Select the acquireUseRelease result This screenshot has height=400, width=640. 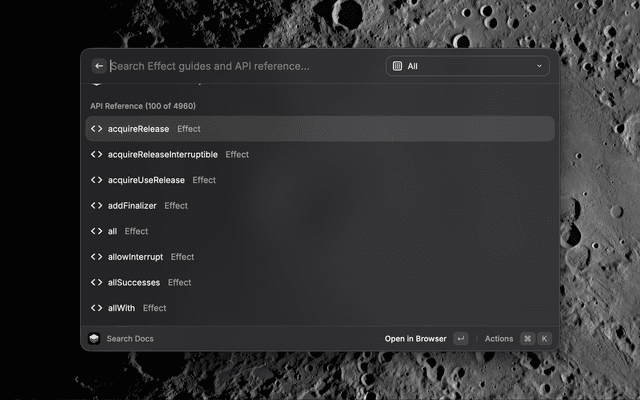coord(320,180)
